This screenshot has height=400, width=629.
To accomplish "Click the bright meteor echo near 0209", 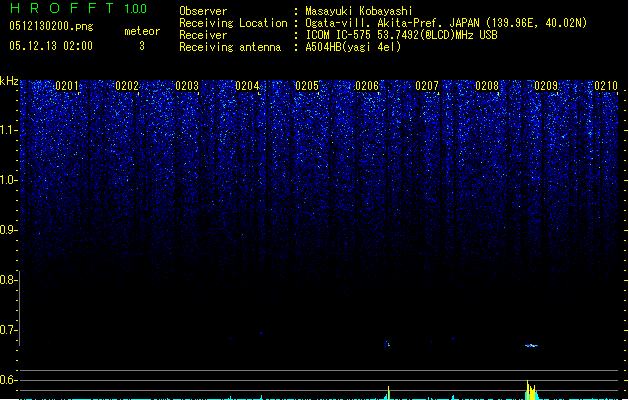I will (532, 345).
